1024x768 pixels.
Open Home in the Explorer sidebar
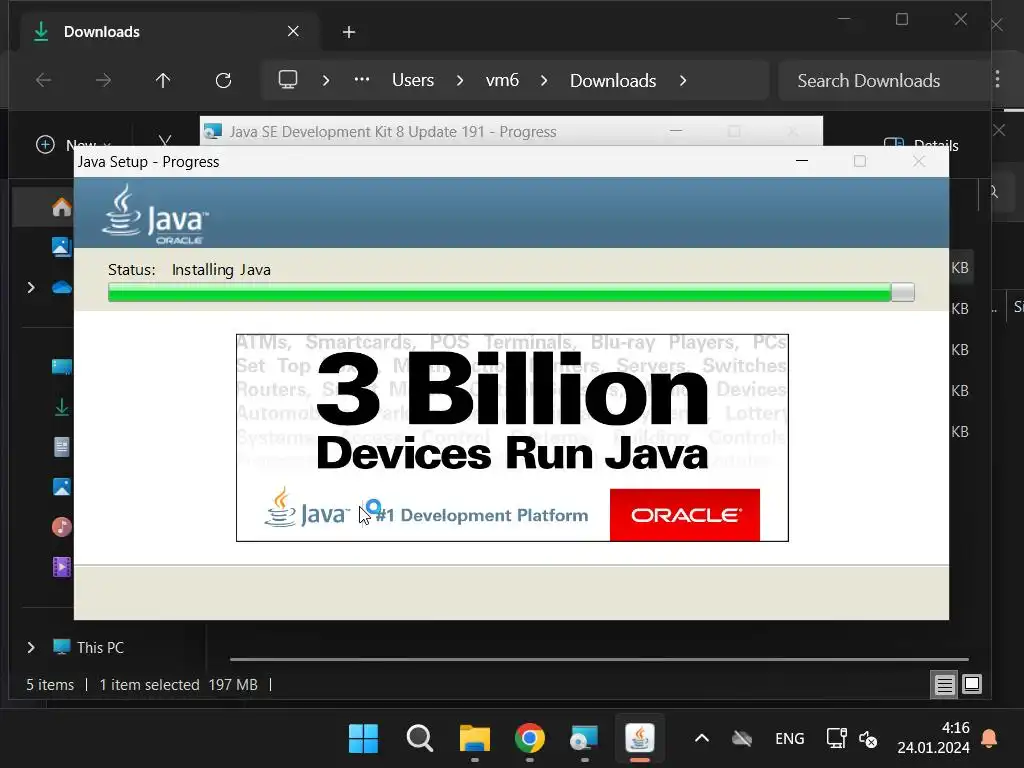[61, 207]
